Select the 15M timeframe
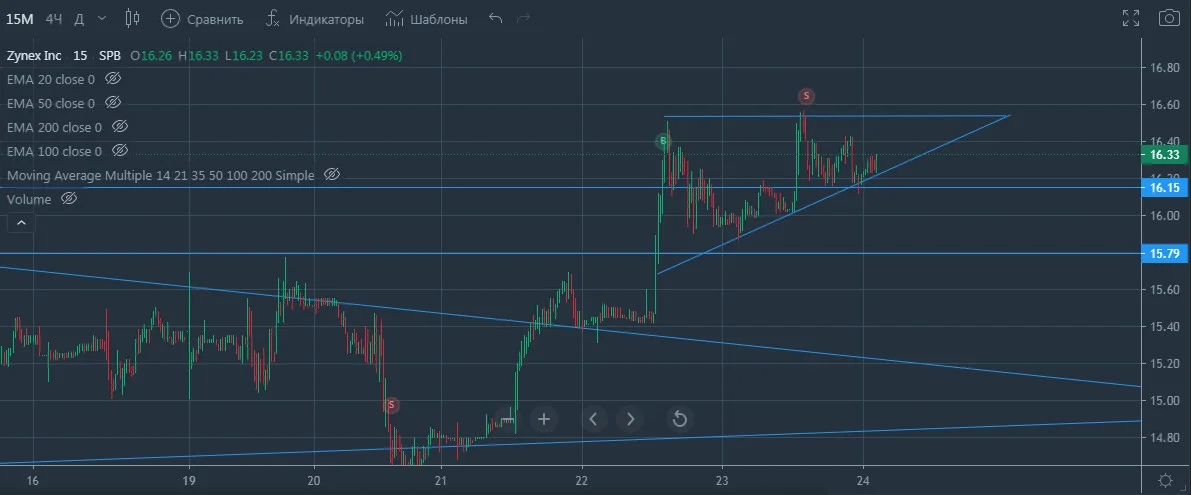 (20, 19)
